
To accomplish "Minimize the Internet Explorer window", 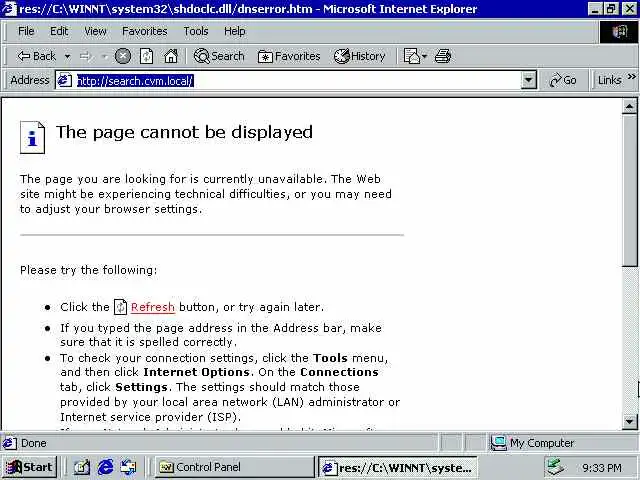I will point(595,9).
